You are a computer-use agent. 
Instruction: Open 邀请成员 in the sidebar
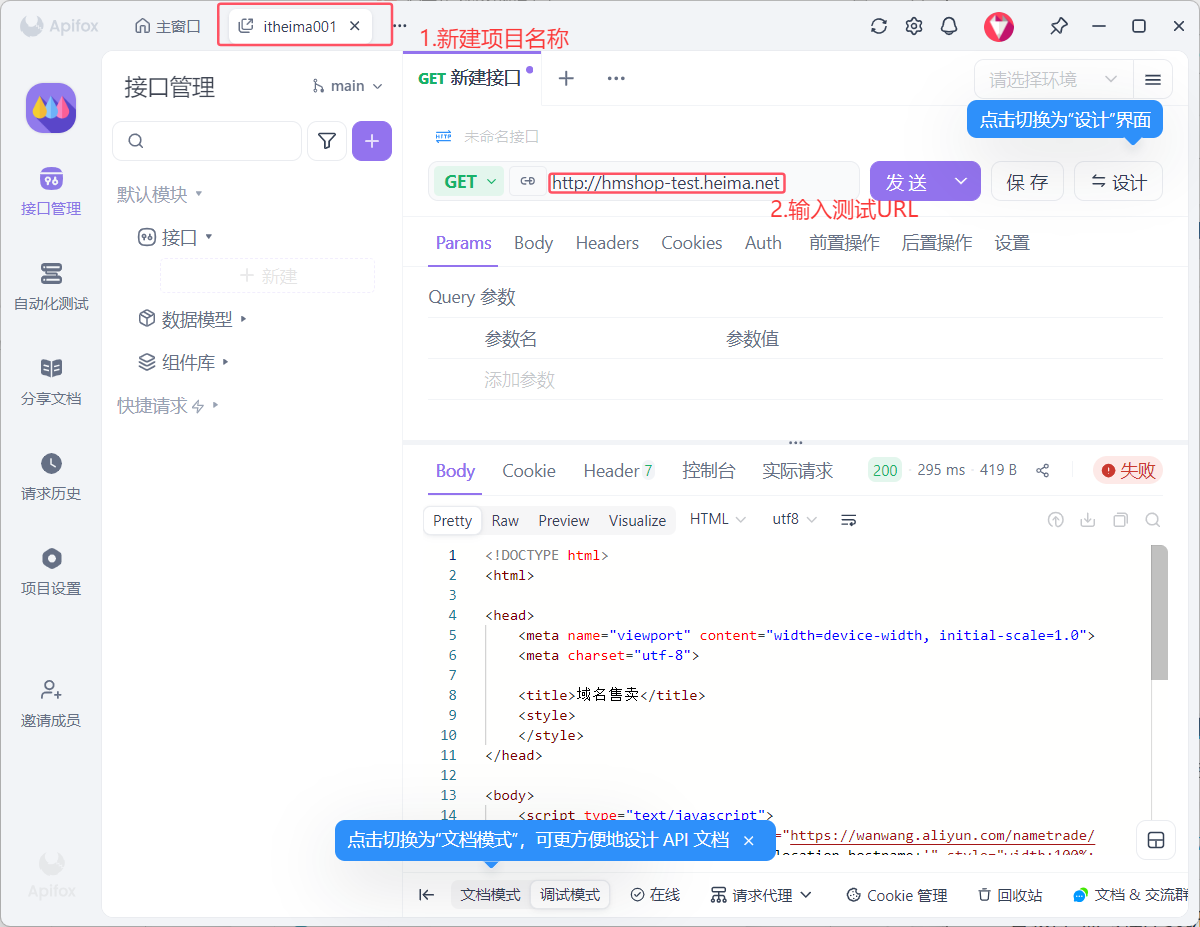click(51, 703)
